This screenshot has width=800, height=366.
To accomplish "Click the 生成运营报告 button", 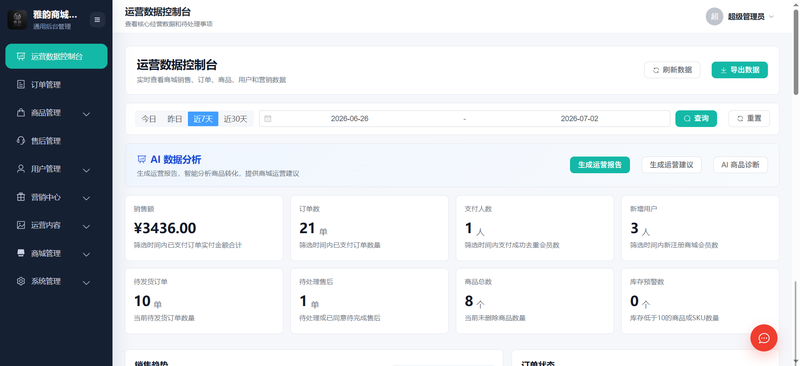I will (x=599, y=165).
